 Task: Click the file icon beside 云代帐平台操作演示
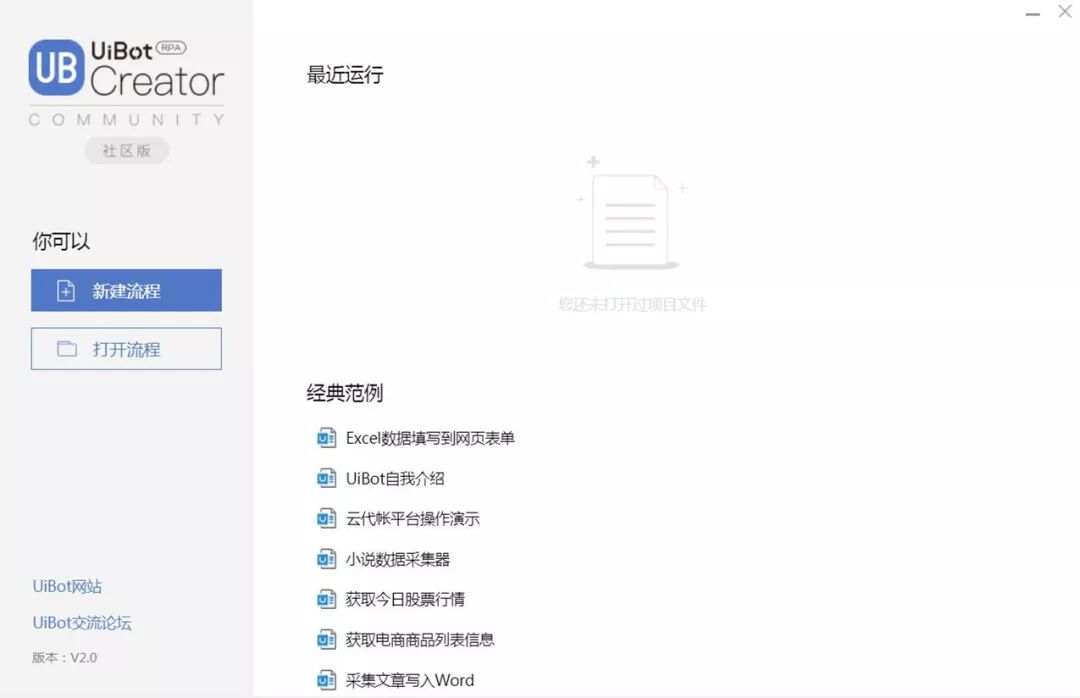[x=326, y=518]
